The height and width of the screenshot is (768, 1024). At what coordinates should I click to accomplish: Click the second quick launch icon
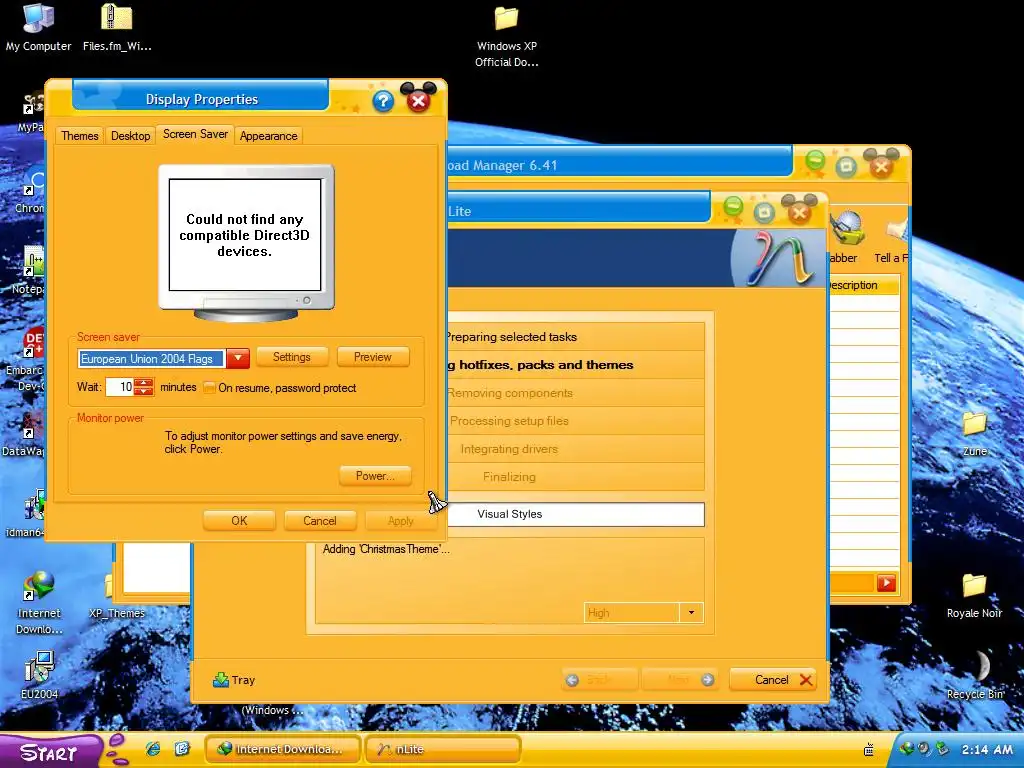[x=182, y=749]
